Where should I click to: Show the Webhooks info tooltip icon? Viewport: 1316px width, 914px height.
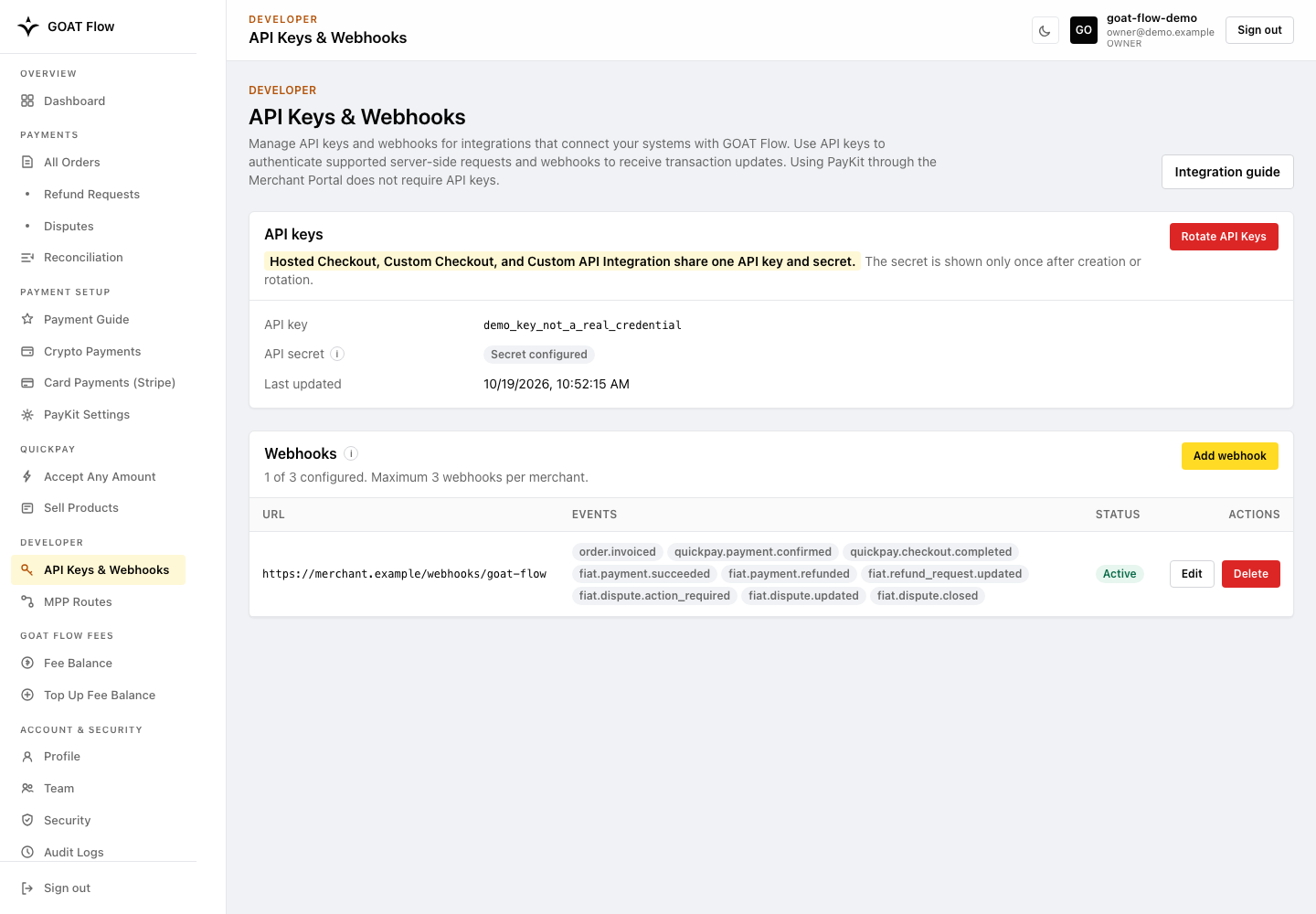[x=351, y=453]
